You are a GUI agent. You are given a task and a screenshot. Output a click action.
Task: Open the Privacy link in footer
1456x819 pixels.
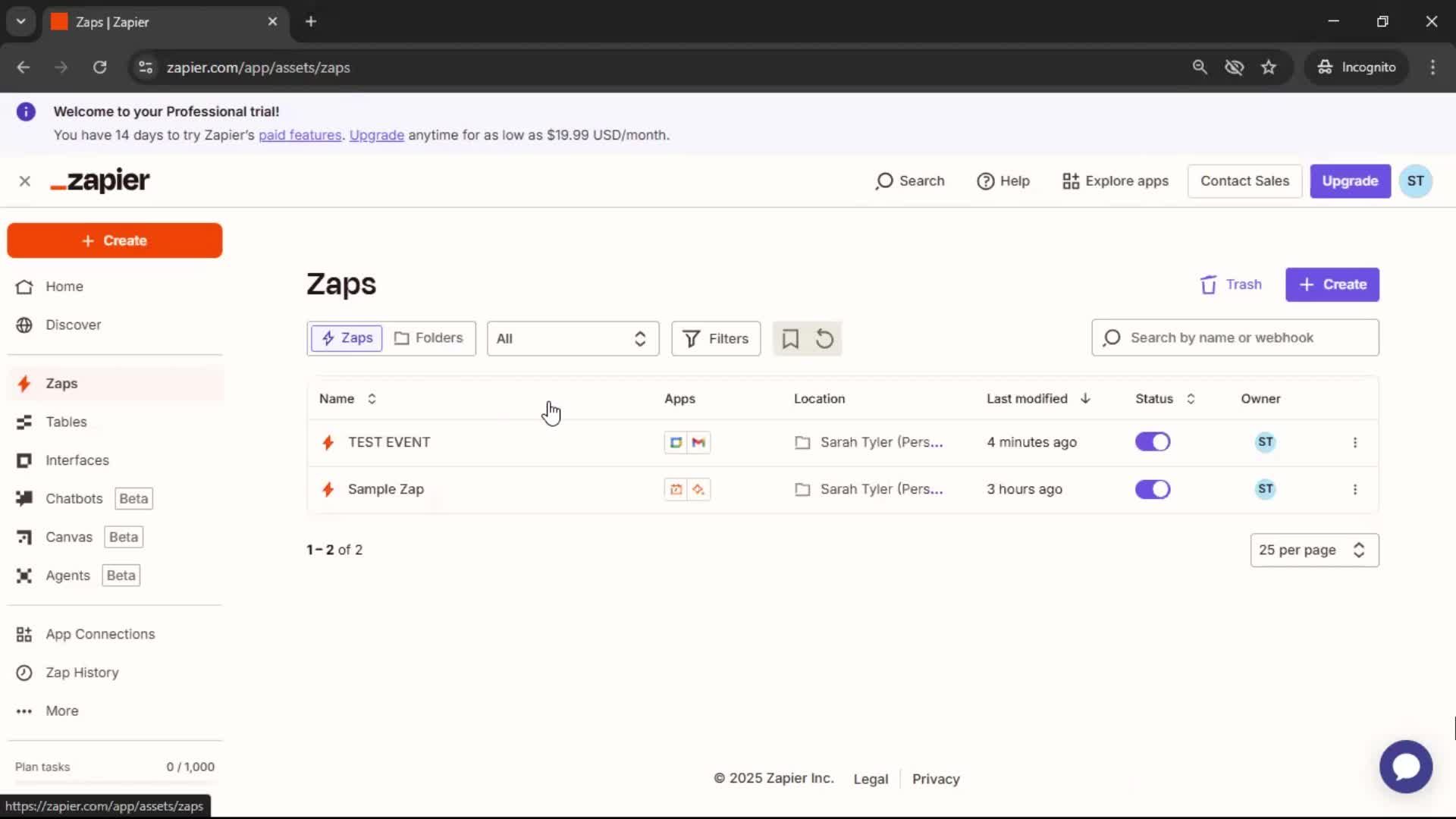[936, 779]
